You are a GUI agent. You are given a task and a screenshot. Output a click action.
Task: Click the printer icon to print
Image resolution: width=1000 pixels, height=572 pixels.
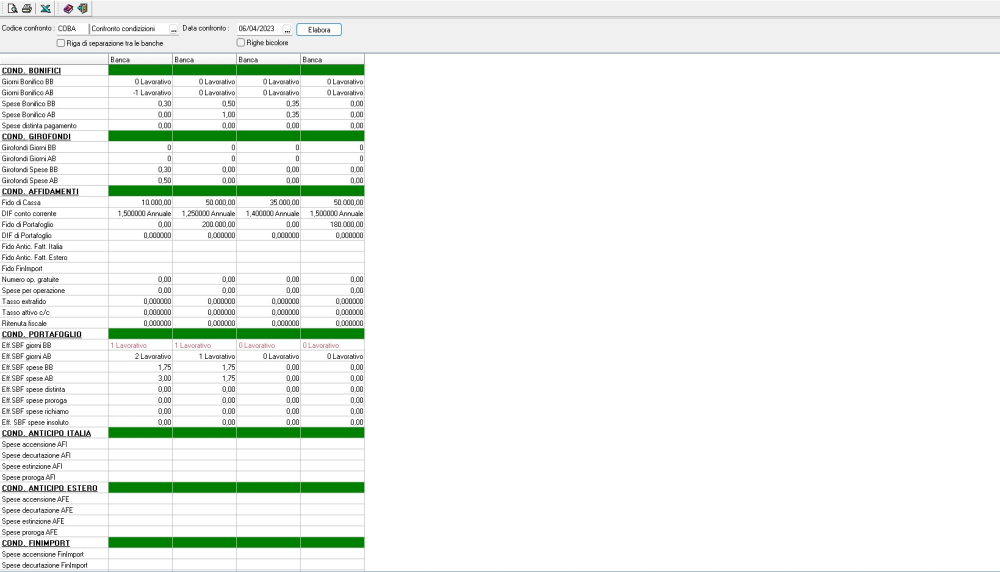pyautogui.click(x=27, y=8)
